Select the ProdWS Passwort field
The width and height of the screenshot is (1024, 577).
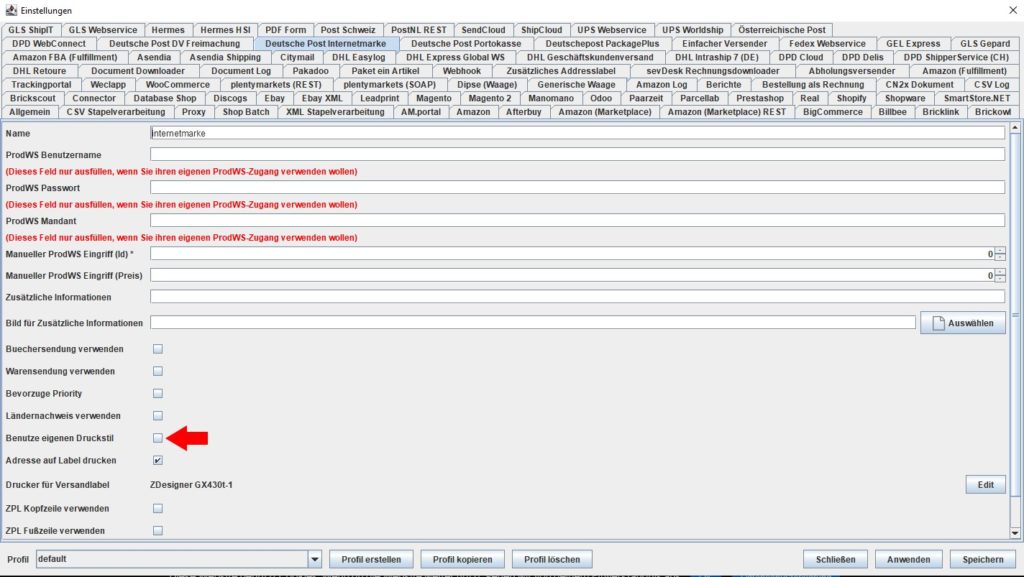(577, 188)
